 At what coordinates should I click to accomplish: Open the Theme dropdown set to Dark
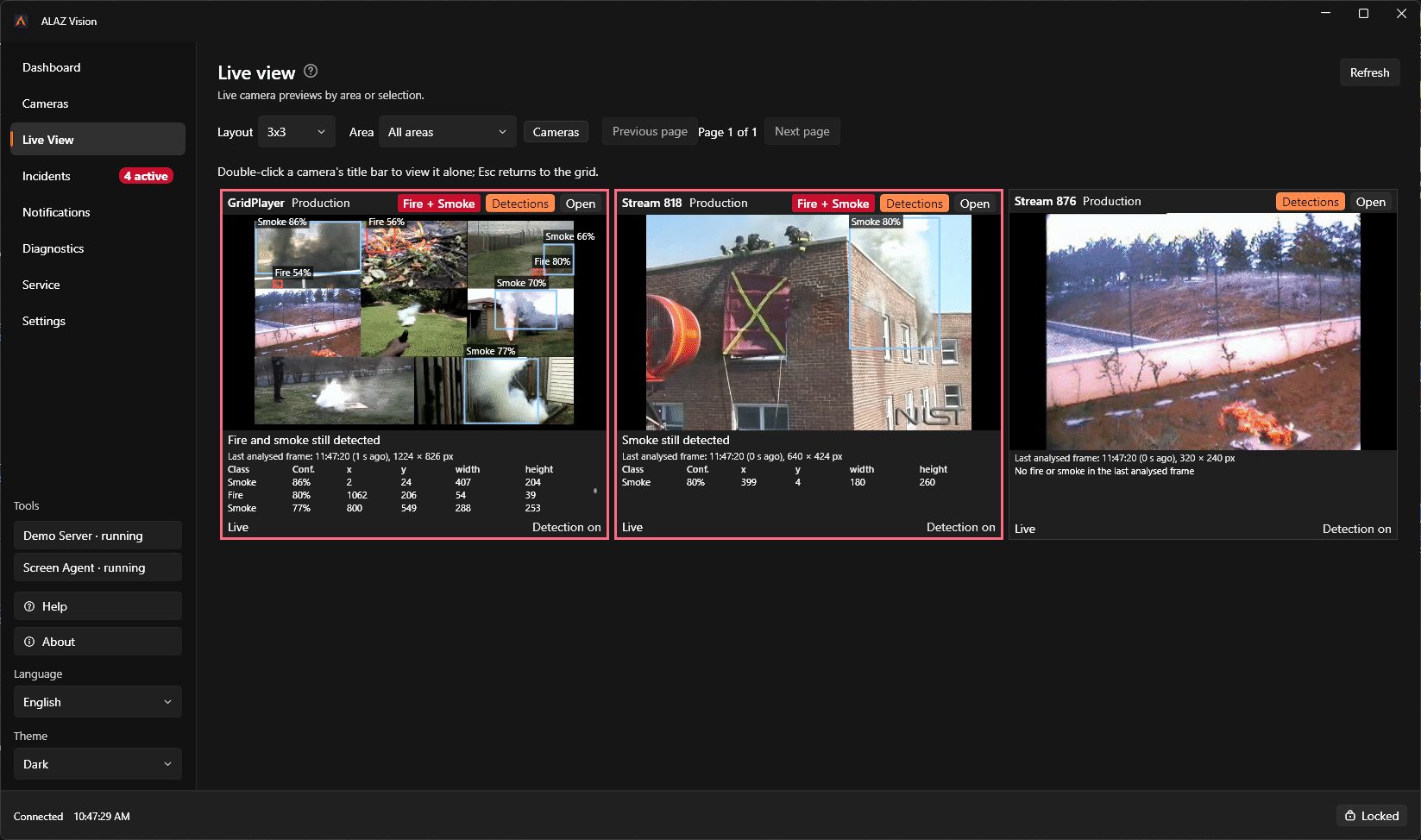click(97, 764)
